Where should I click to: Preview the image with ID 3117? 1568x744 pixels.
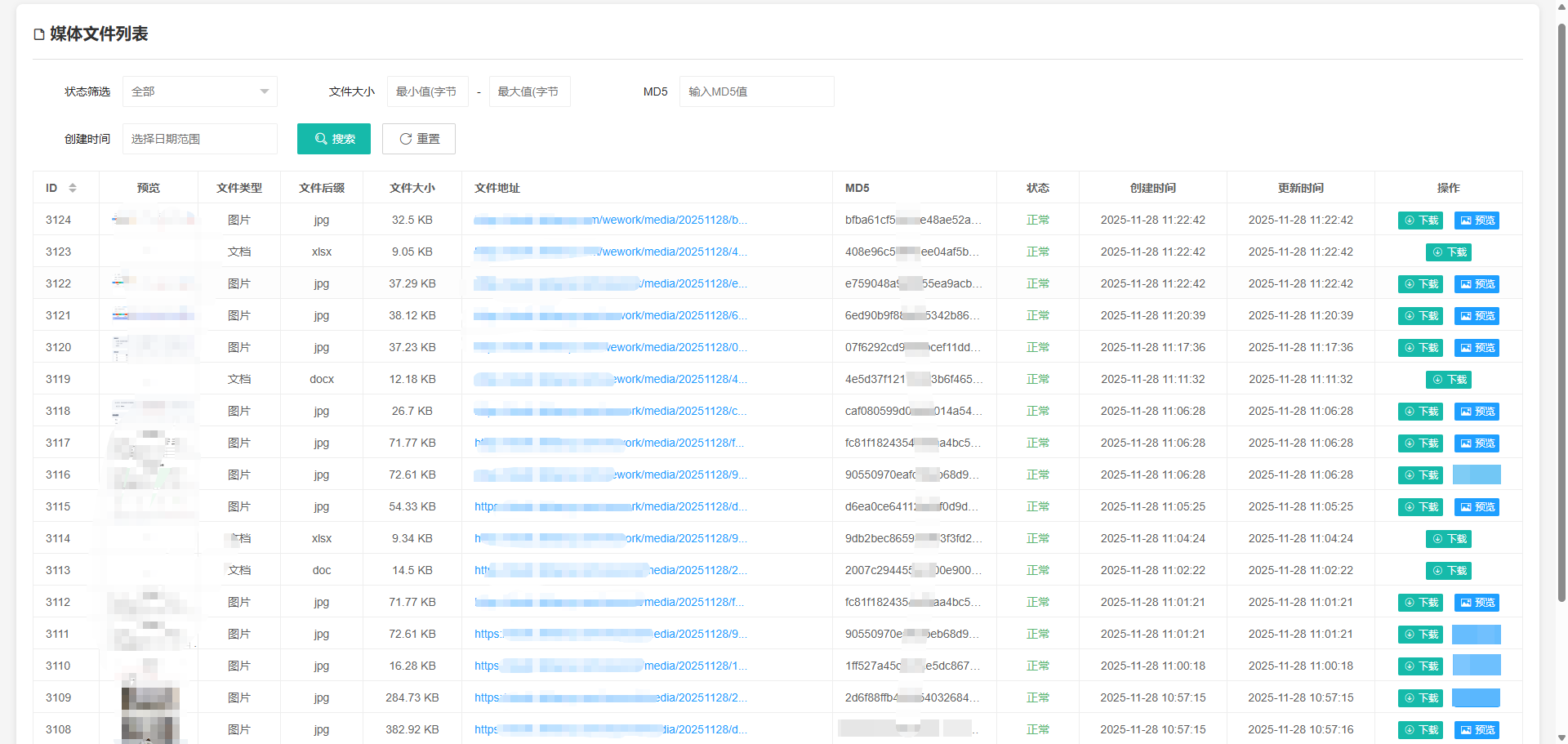click(x=1477, y=443)
